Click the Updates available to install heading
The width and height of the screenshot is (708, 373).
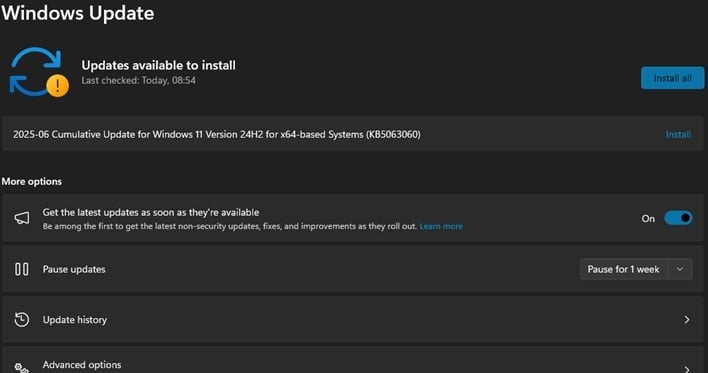(x=158, y=65)
